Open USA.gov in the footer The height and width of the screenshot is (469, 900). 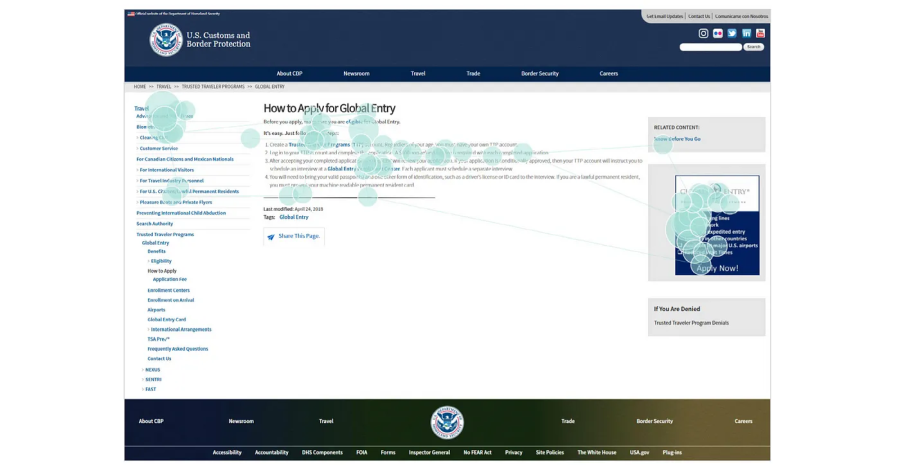pyautogui.click(x=639, y=452)
